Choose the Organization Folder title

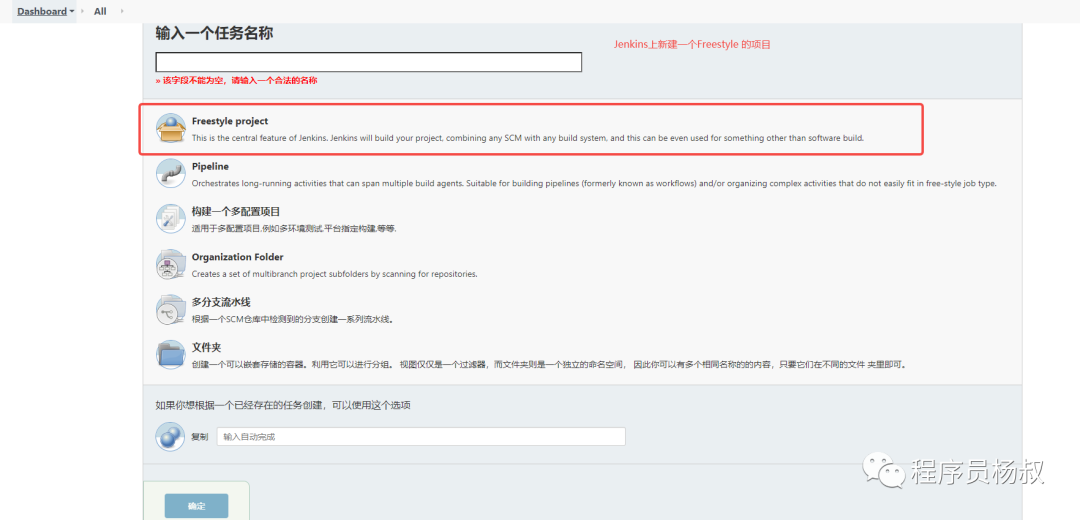click(x=238, y=257)
